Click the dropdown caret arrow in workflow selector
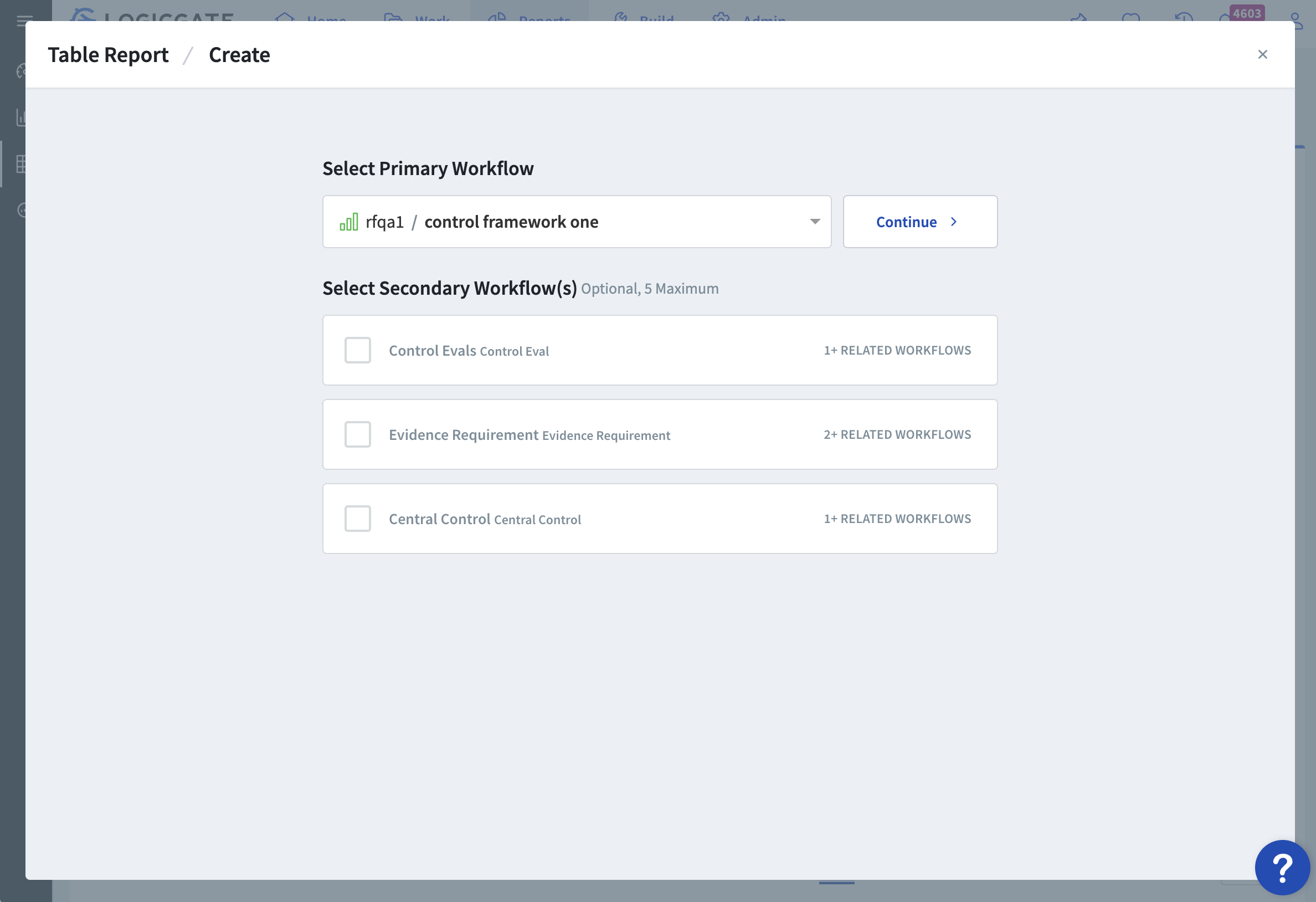 [x=815, y=222]
